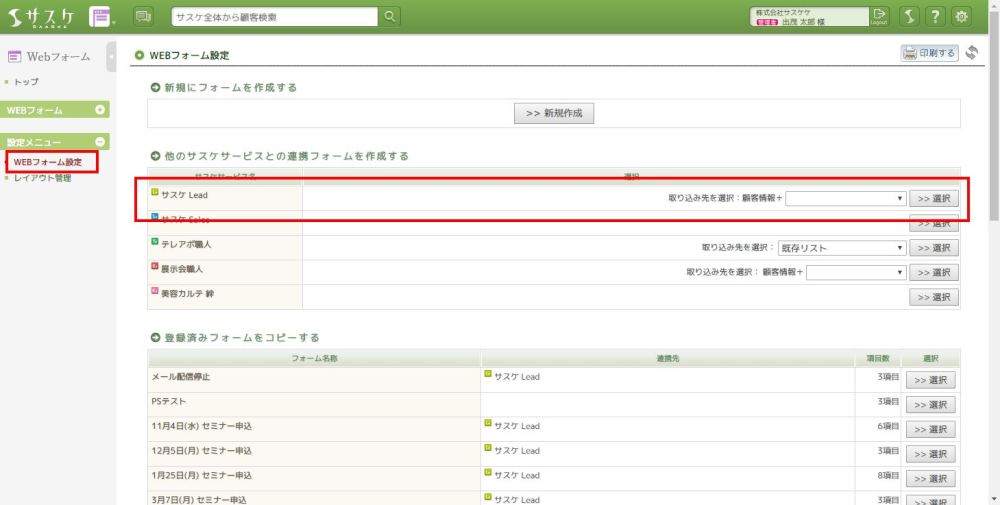Open the レイアウト管理 sidebar item
The image size is (1000, 505).
point(43,178)
